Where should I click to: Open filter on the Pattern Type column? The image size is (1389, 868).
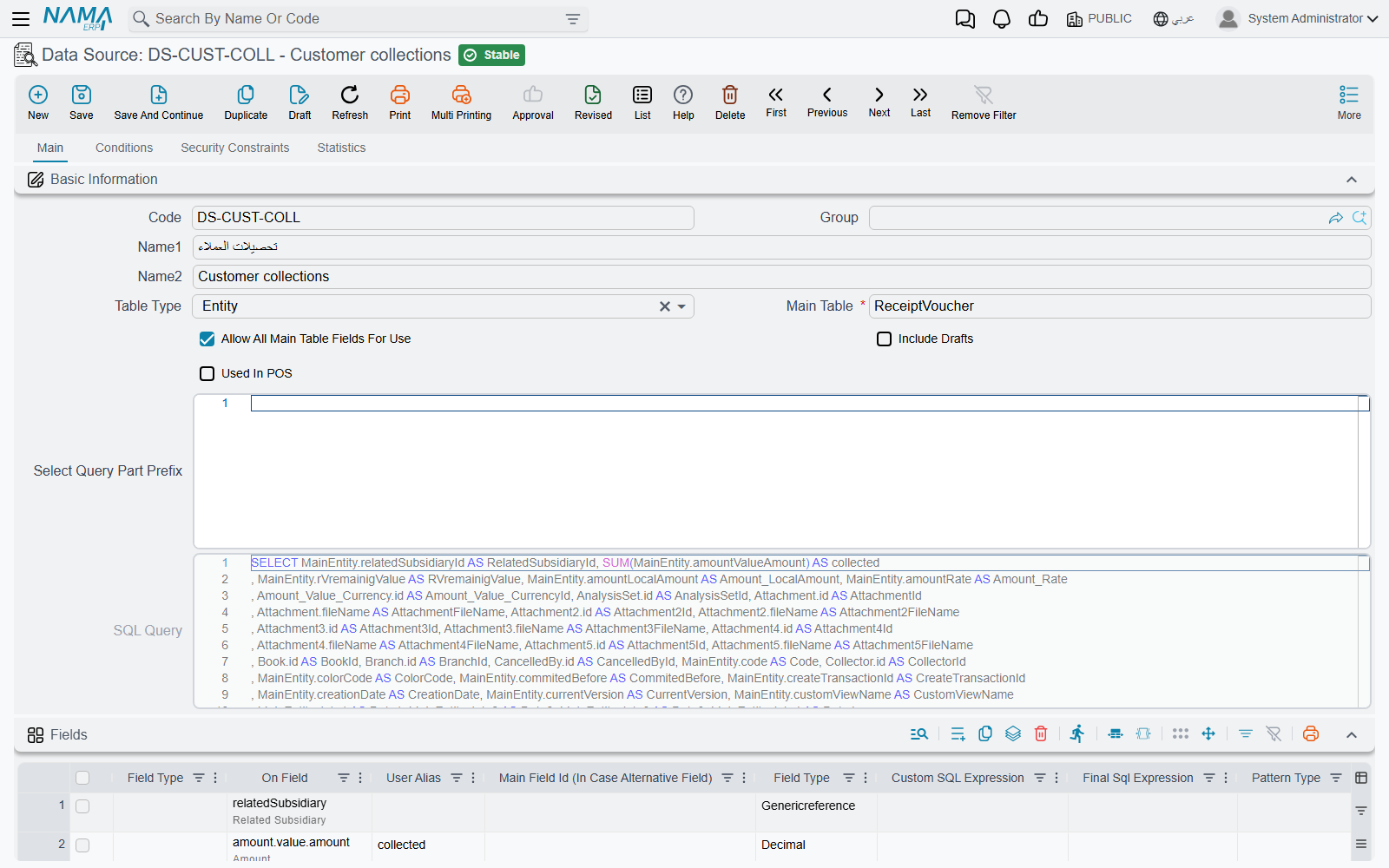(x=1336, y=778)
